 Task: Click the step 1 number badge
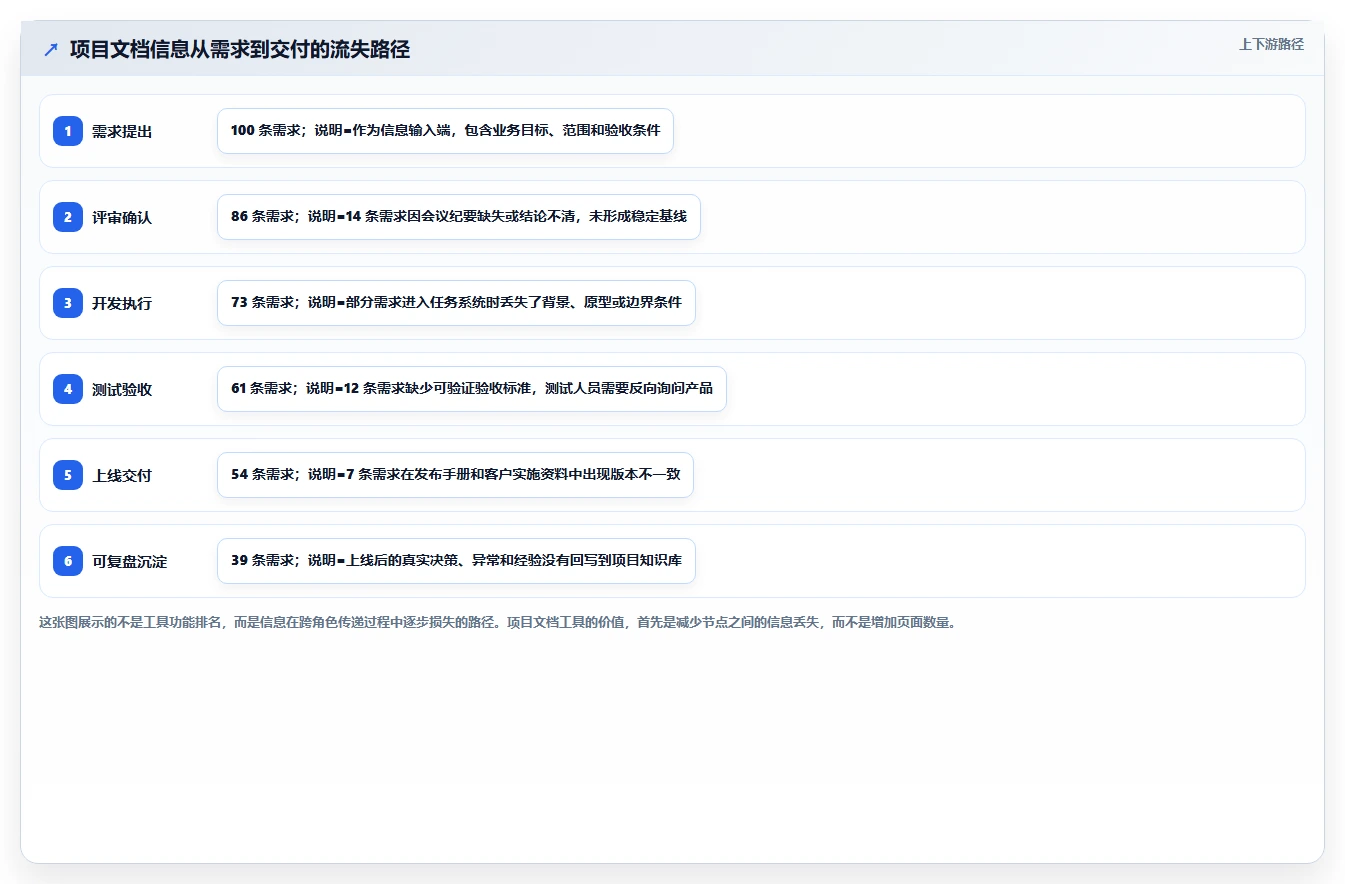click(x=68, y=131)
